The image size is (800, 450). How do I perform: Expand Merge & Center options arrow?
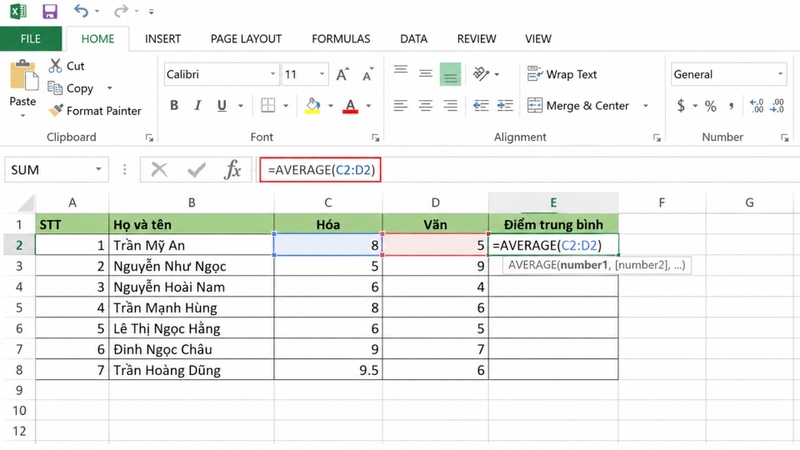pos(646,106)
